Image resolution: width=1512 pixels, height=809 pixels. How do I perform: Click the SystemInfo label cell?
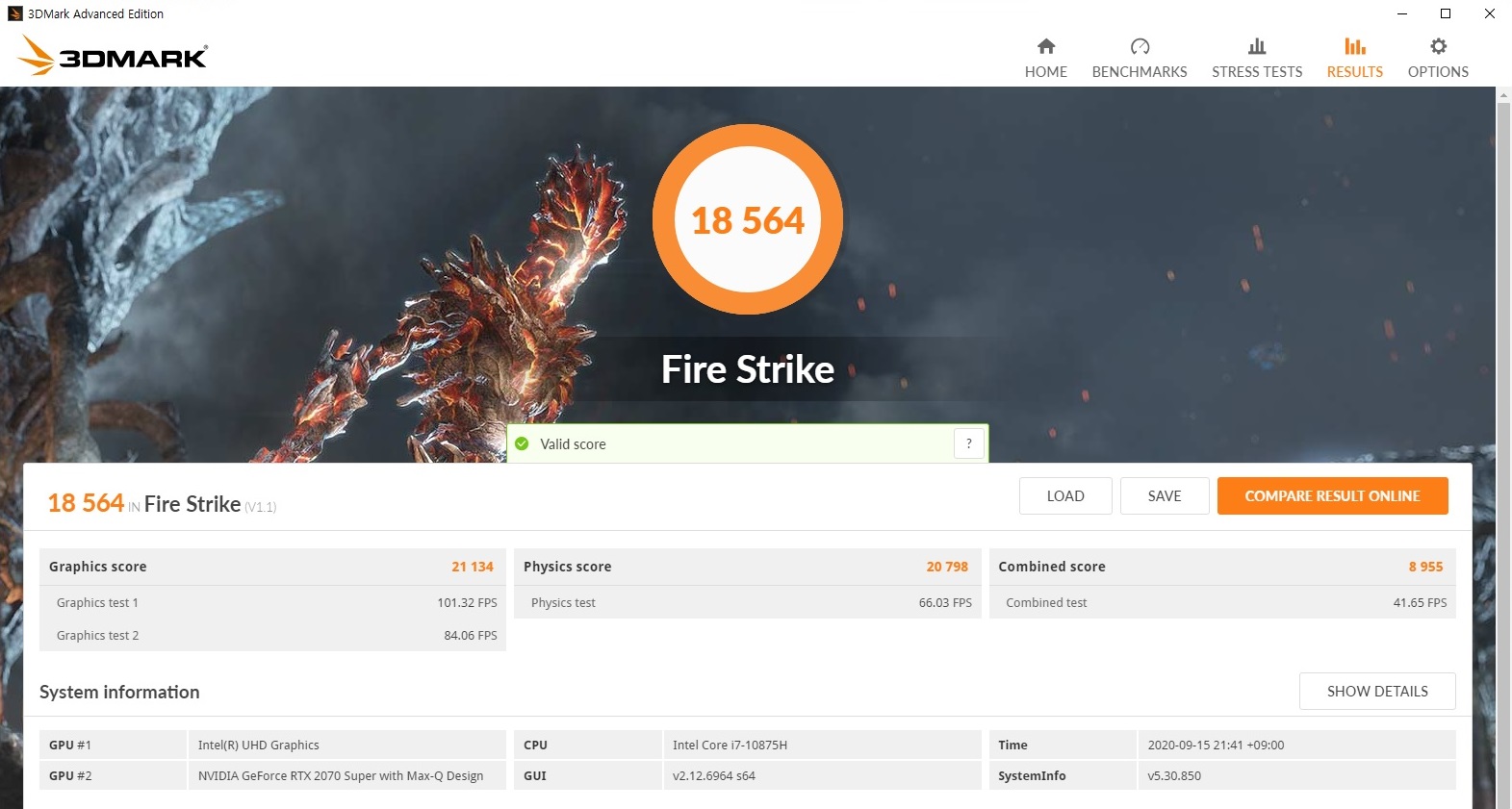click(x=1063, y=775)
